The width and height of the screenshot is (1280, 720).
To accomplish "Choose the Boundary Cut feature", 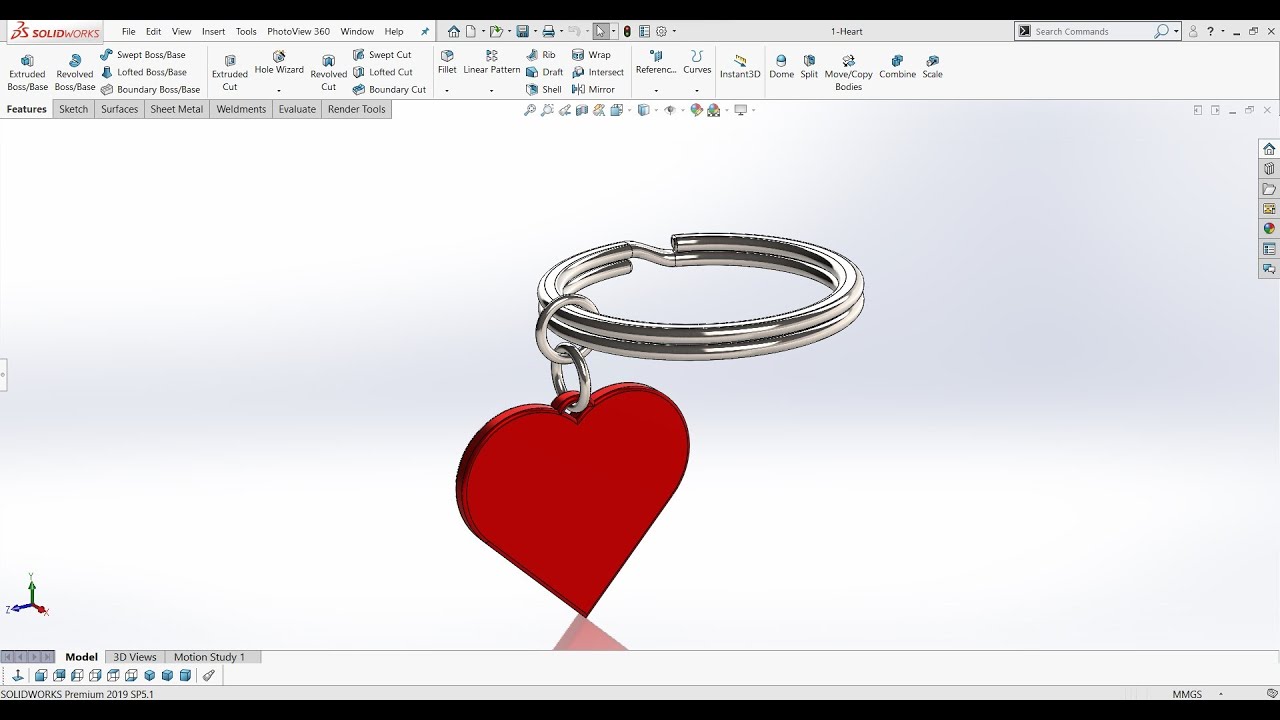I will (389, 89).
